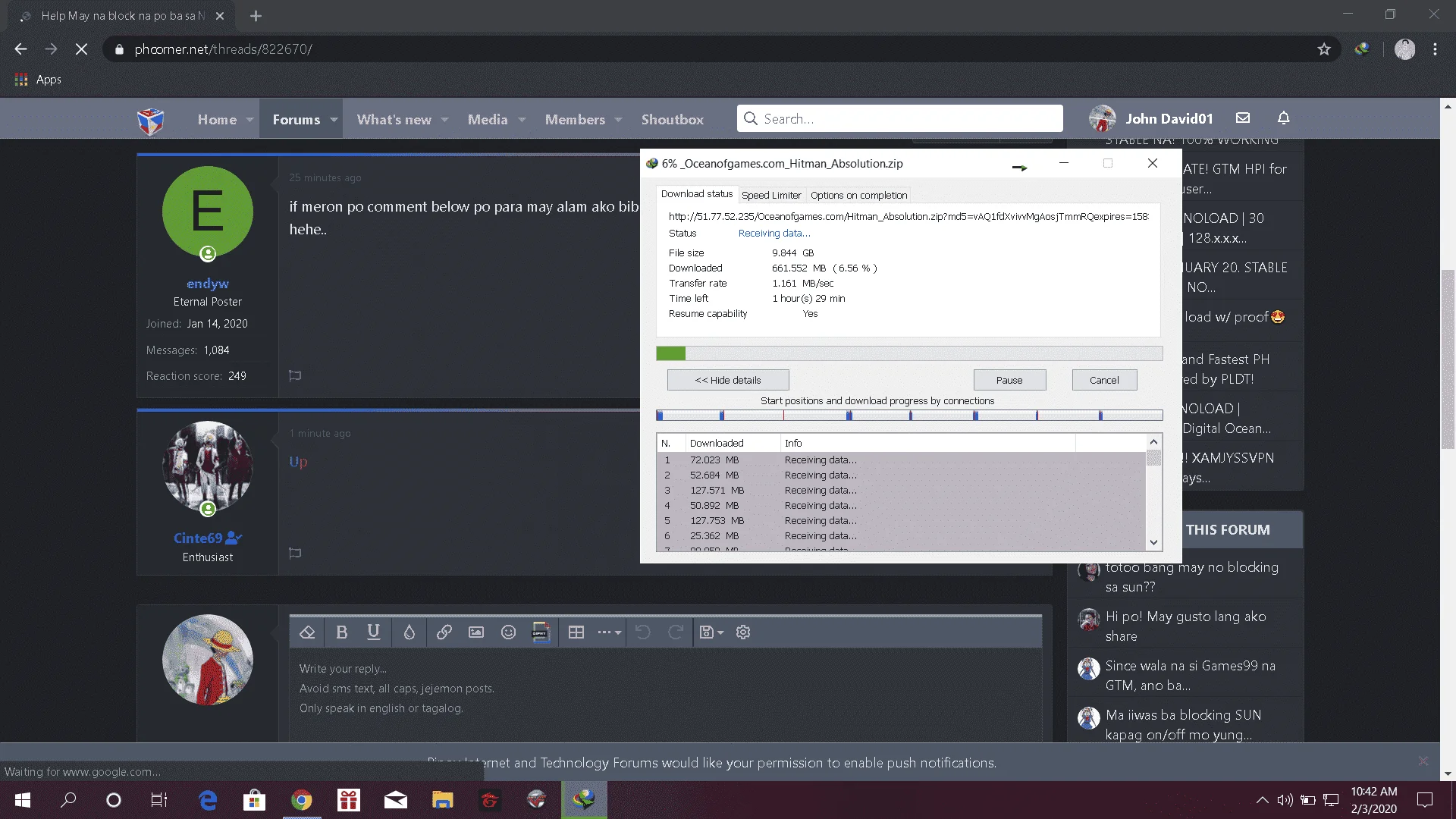Open Chrome three-dot menu

1435,49
